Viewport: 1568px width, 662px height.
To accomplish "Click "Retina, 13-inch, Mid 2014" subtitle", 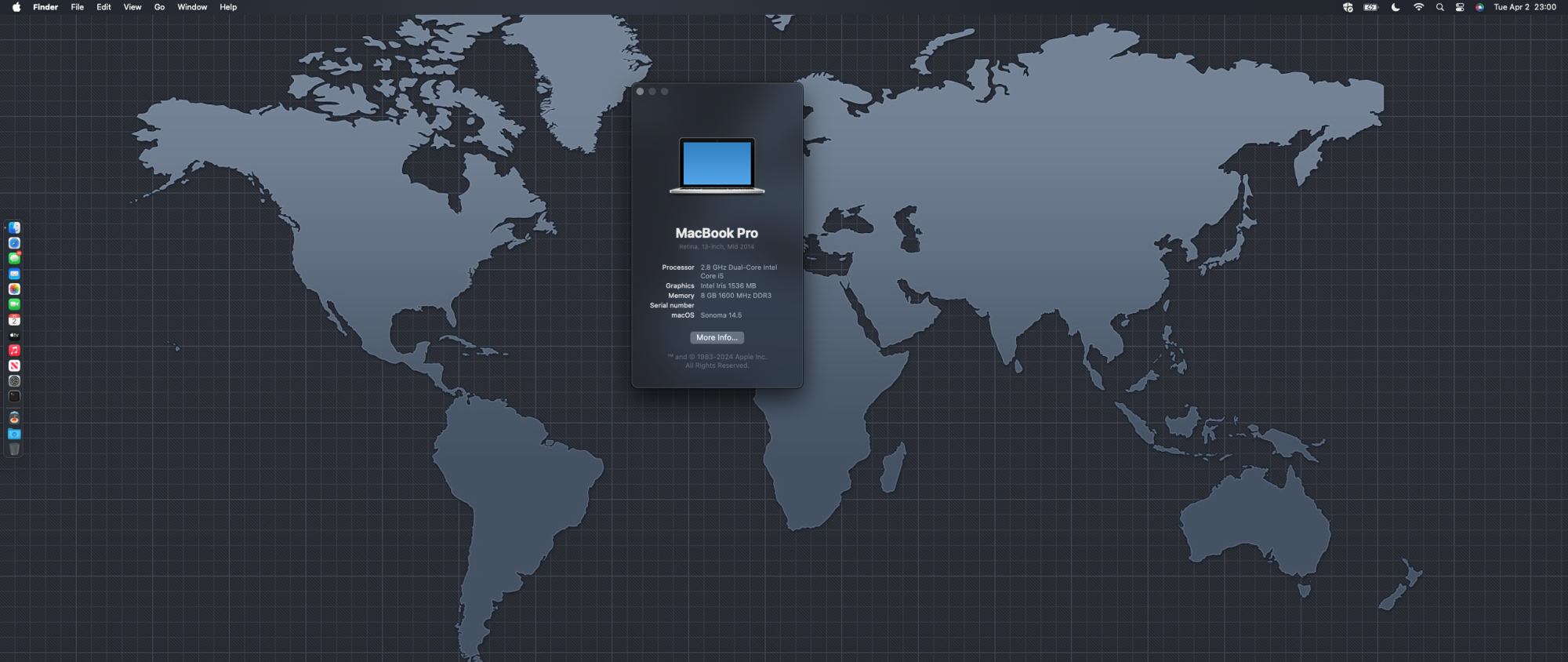I will click(717, 247).
